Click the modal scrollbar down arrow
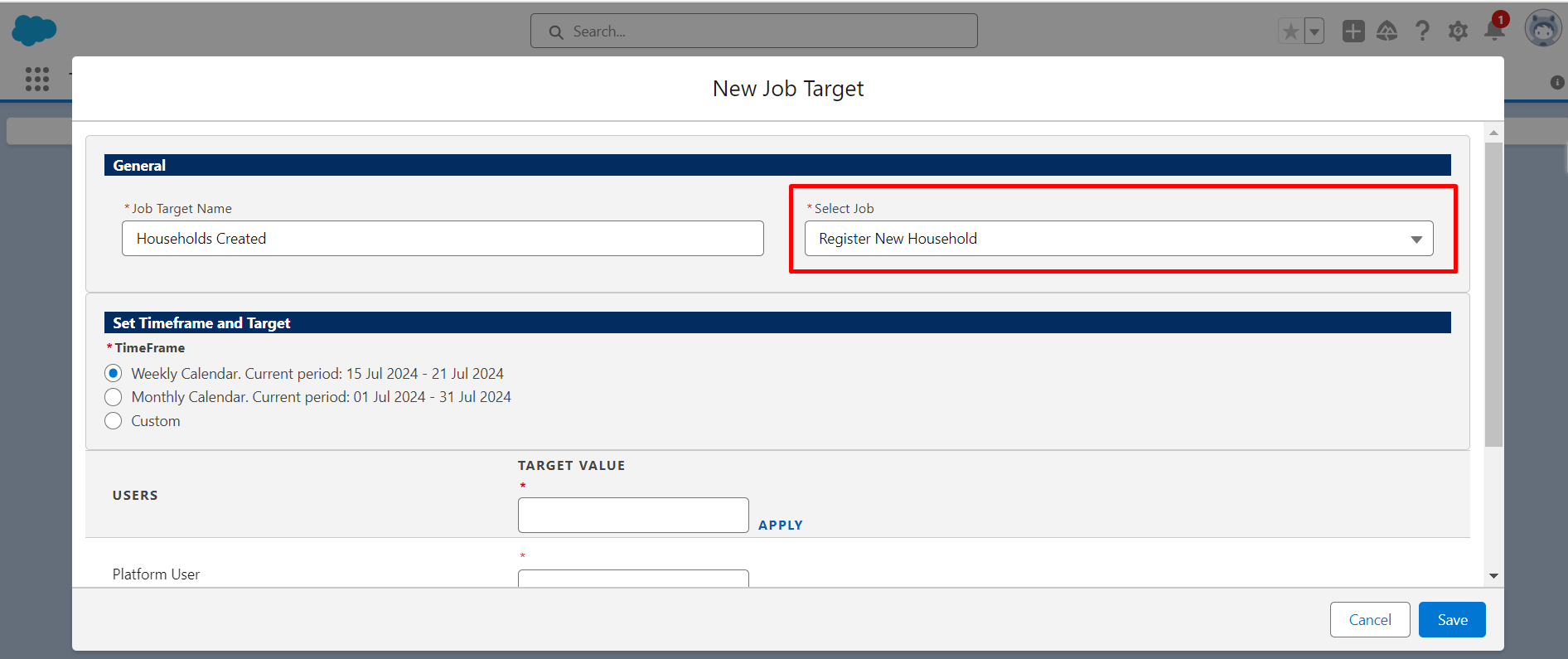 [1493, 575]
